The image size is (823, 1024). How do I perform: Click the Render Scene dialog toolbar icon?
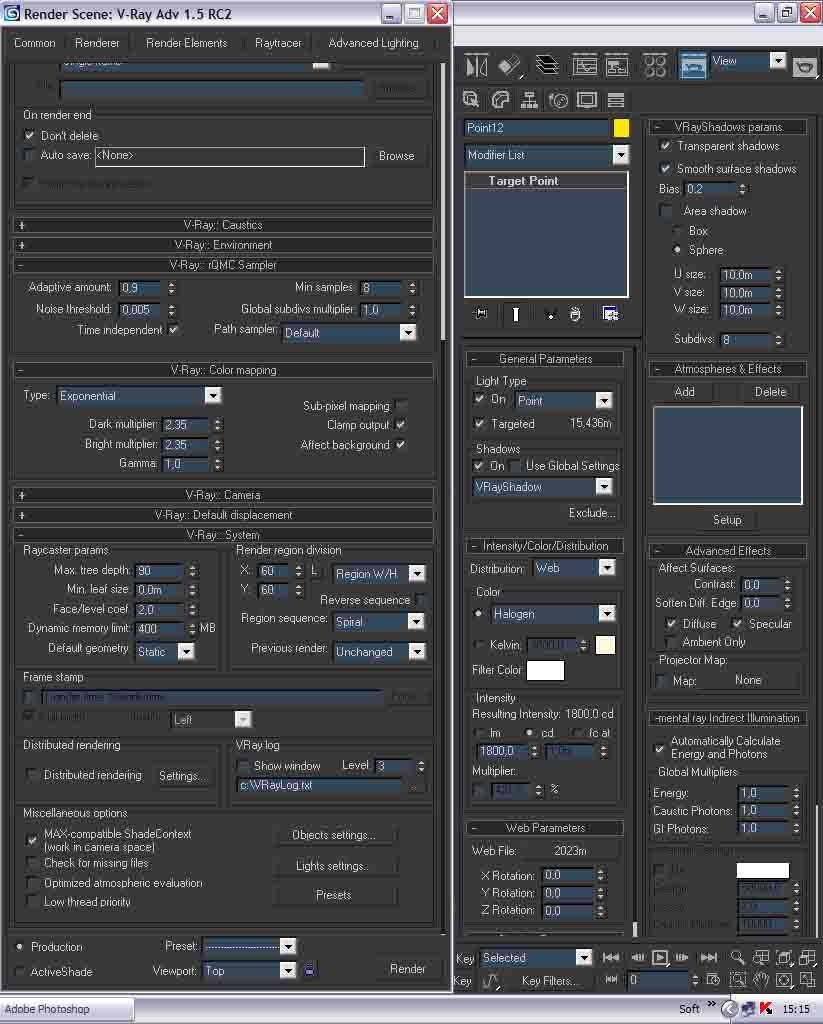(692, 65)
